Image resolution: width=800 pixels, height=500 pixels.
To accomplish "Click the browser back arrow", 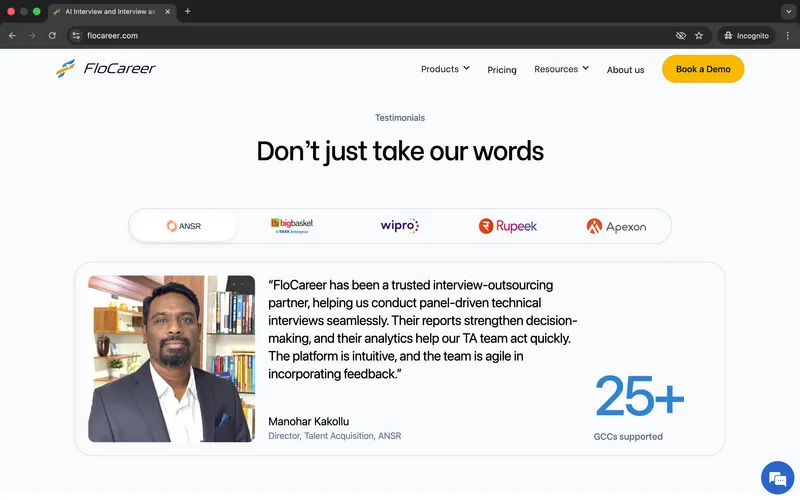I will (12, 35).
